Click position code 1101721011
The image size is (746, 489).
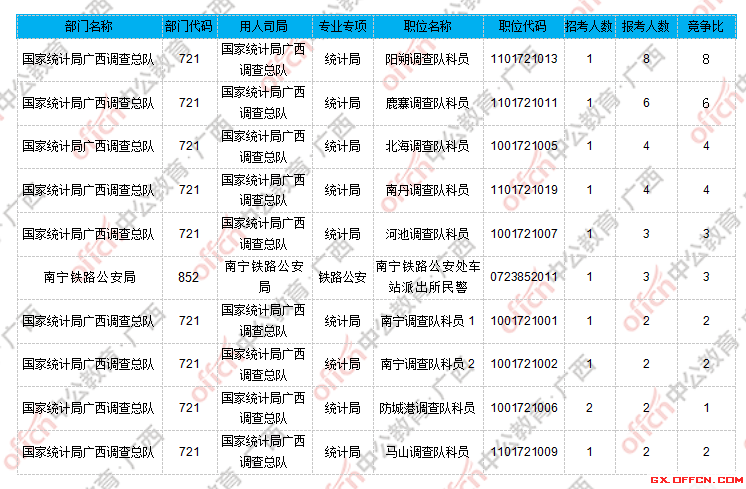(x=524, y=103)
